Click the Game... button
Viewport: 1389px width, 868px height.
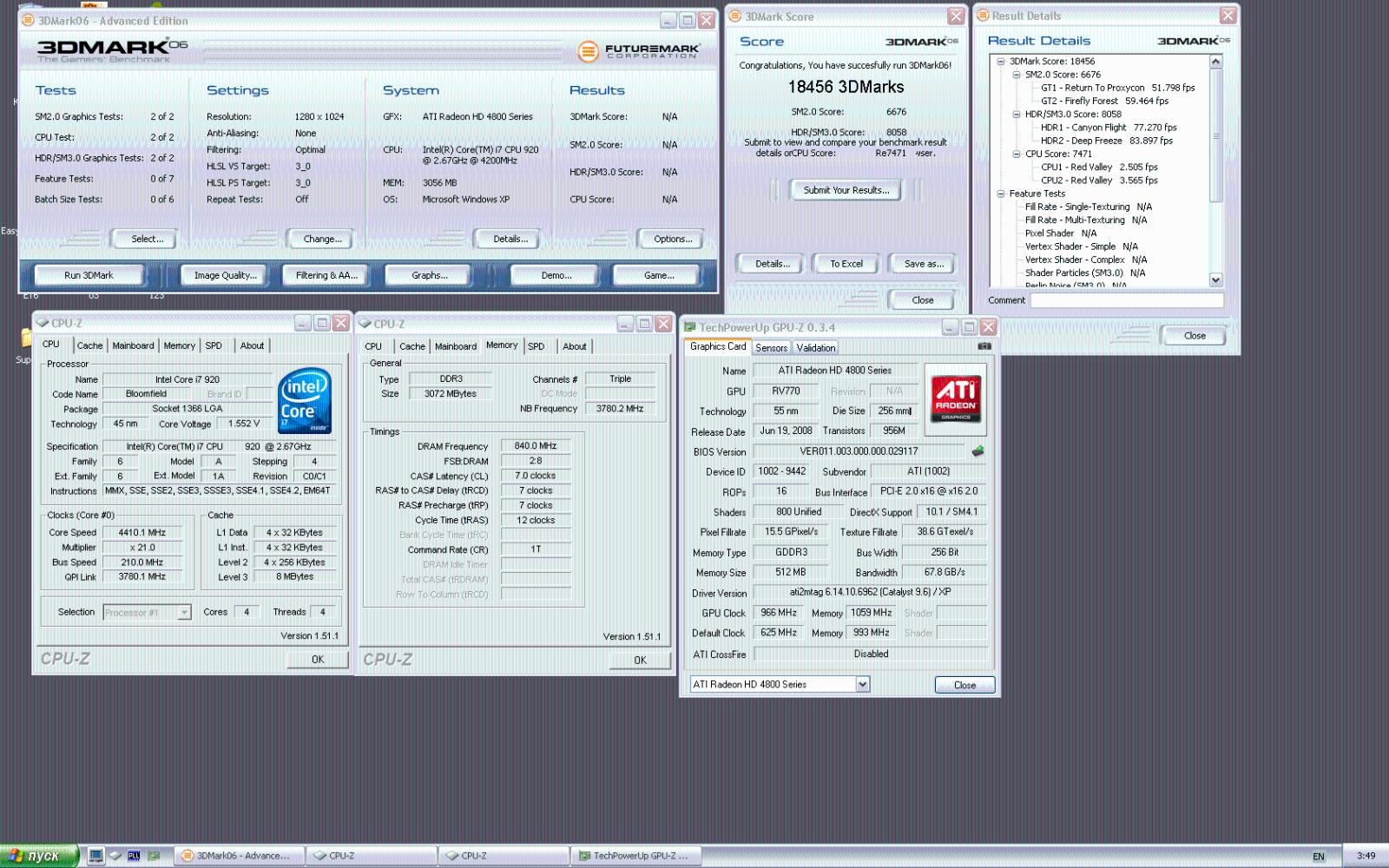coord(659,275)
